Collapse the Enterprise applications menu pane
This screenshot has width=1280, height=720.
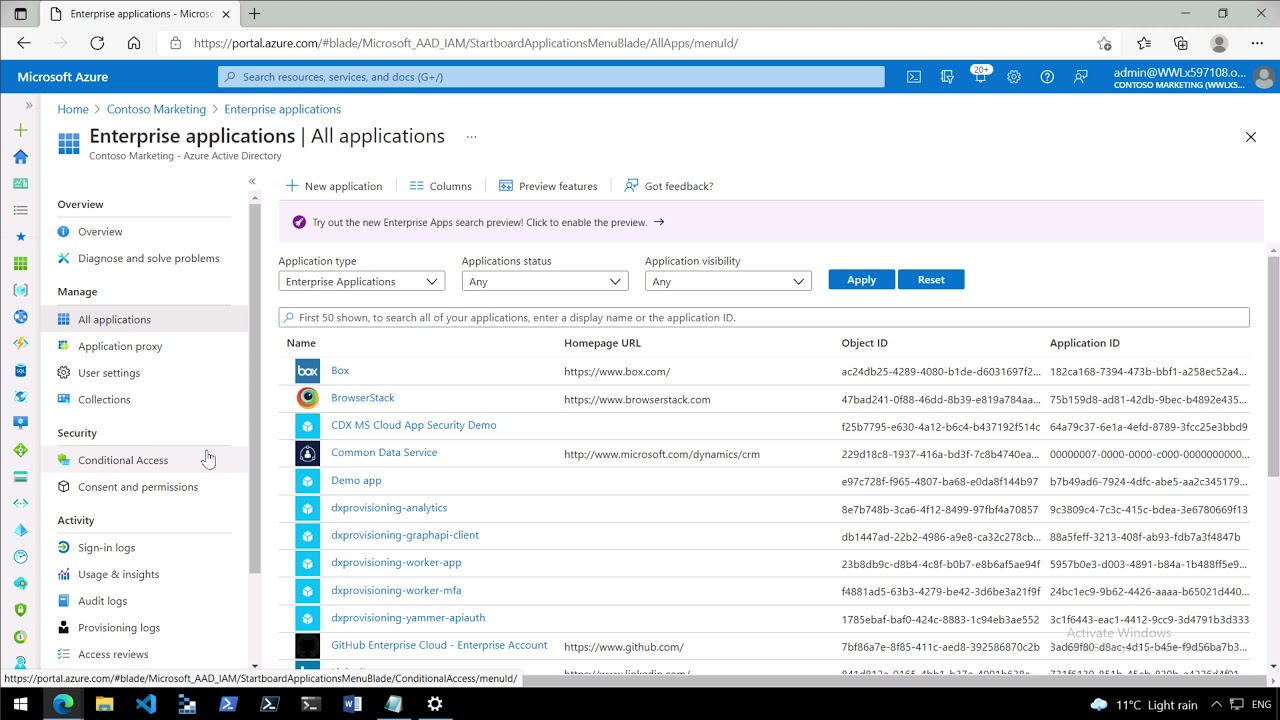point(252,182)
